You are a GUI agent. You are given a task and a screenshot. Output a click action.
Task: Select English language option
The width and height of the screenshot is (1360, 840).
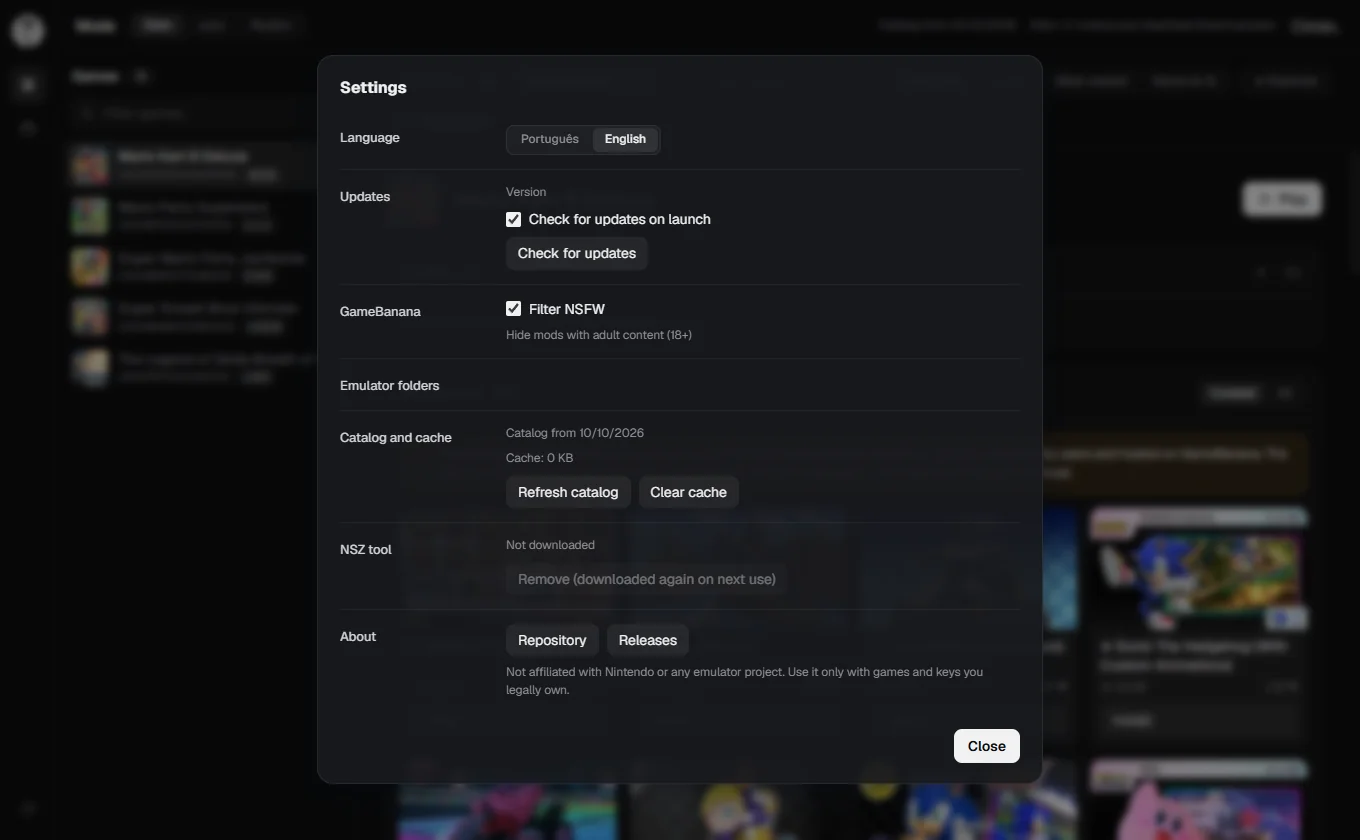coord(625,139)
